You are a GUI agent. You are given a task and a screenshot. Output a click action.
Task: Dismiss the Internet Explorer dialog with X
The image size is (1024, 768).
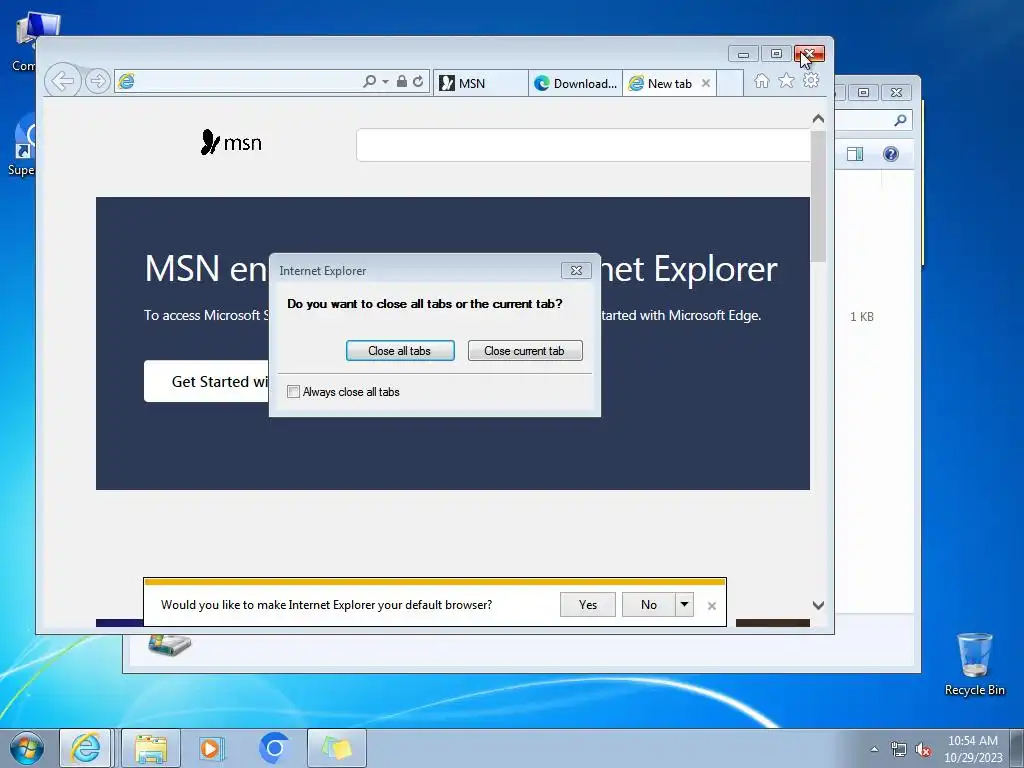tap(576, 270)
